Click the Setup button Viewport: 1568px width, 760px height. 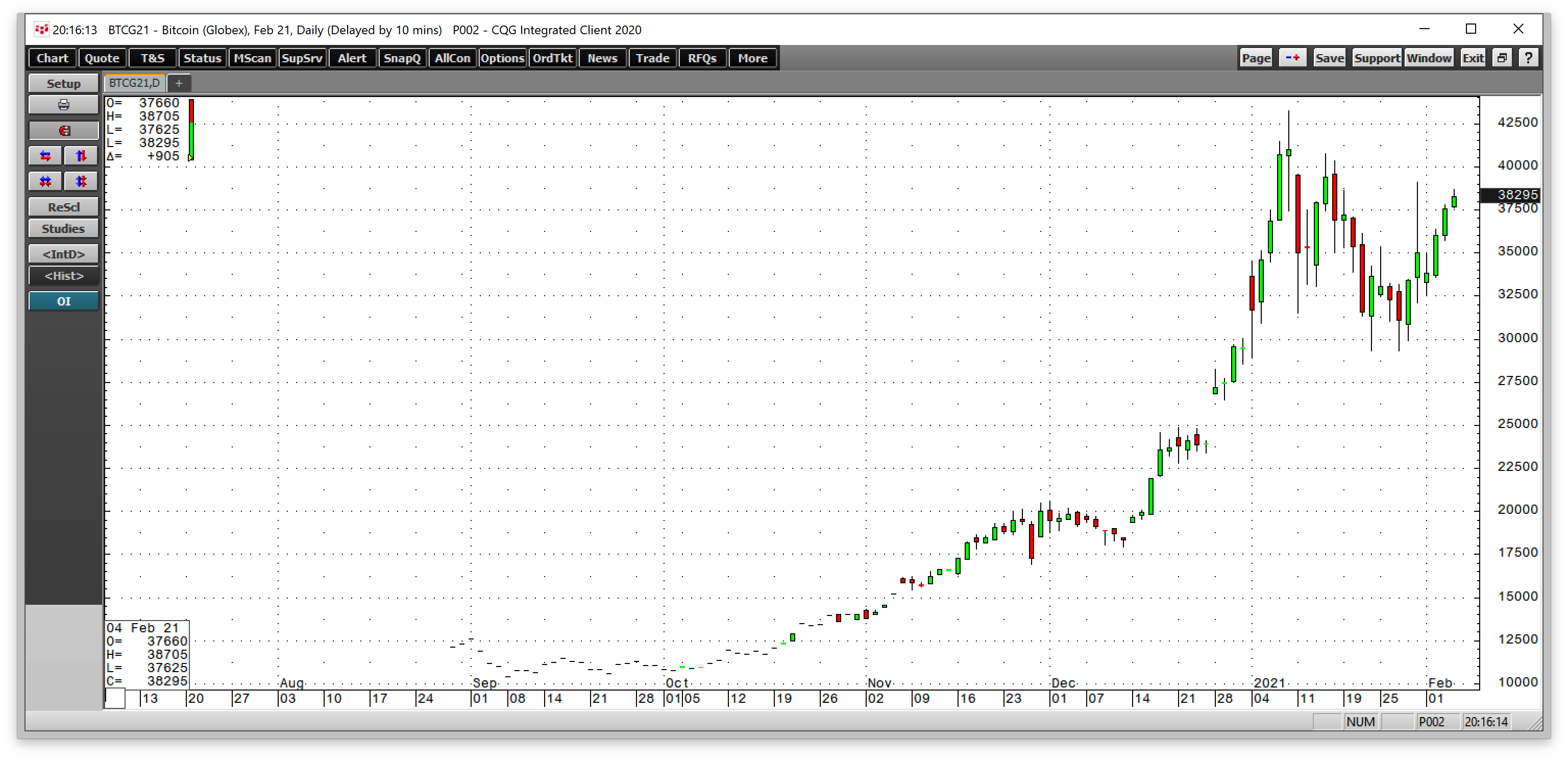(63, 83)
